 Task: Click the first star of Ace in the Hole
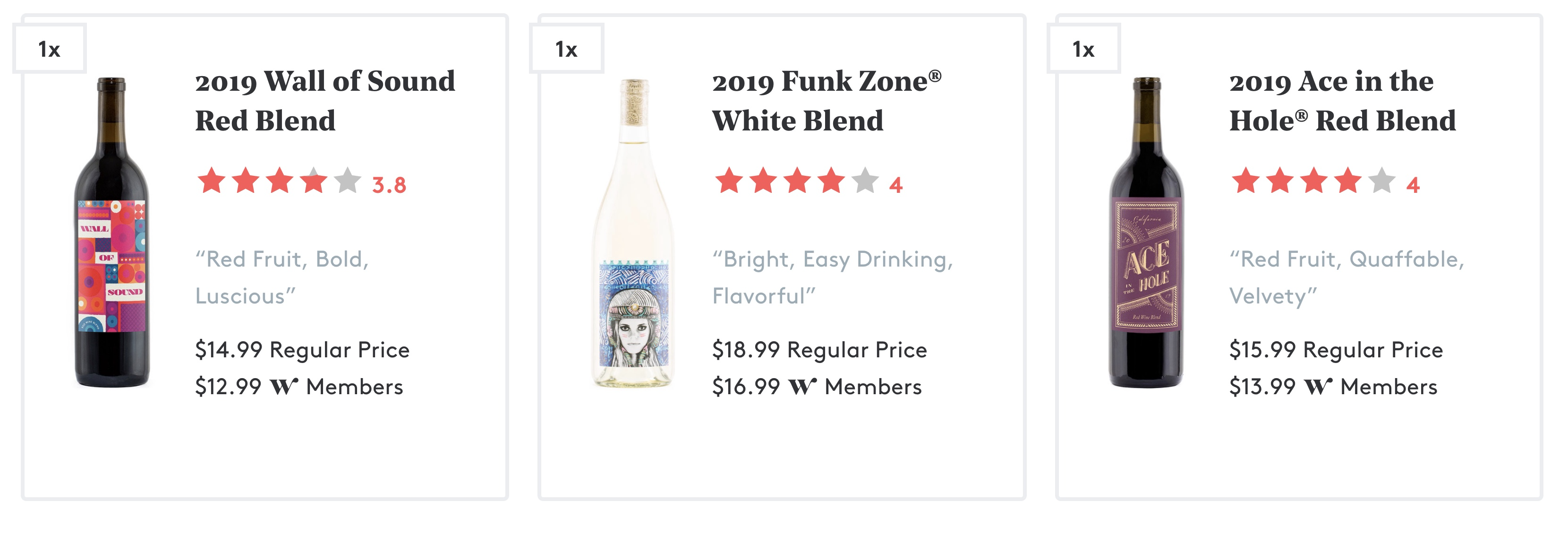click(1246, 181)
